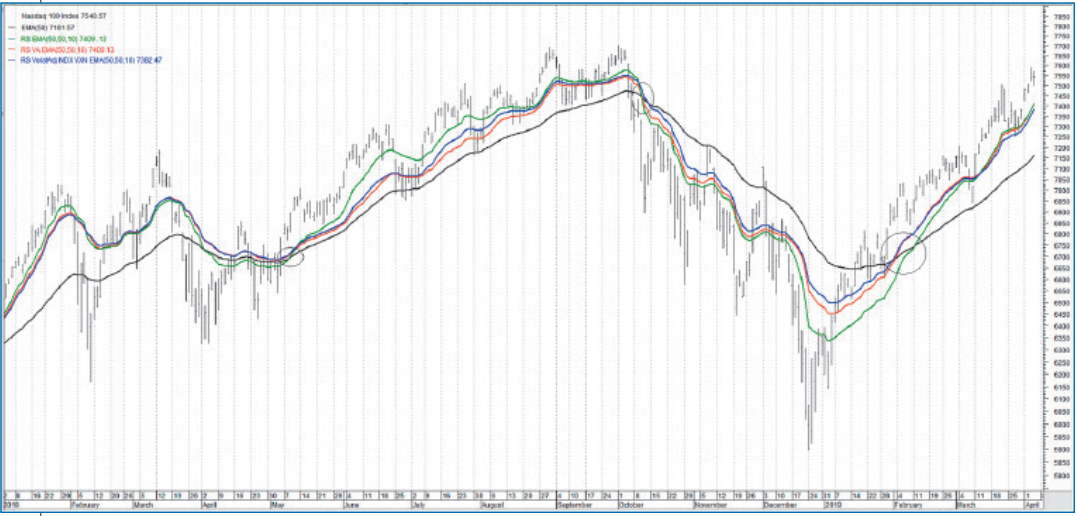Click the August label on the date axis
1077x516 pixels.
[x=491, y=506]
